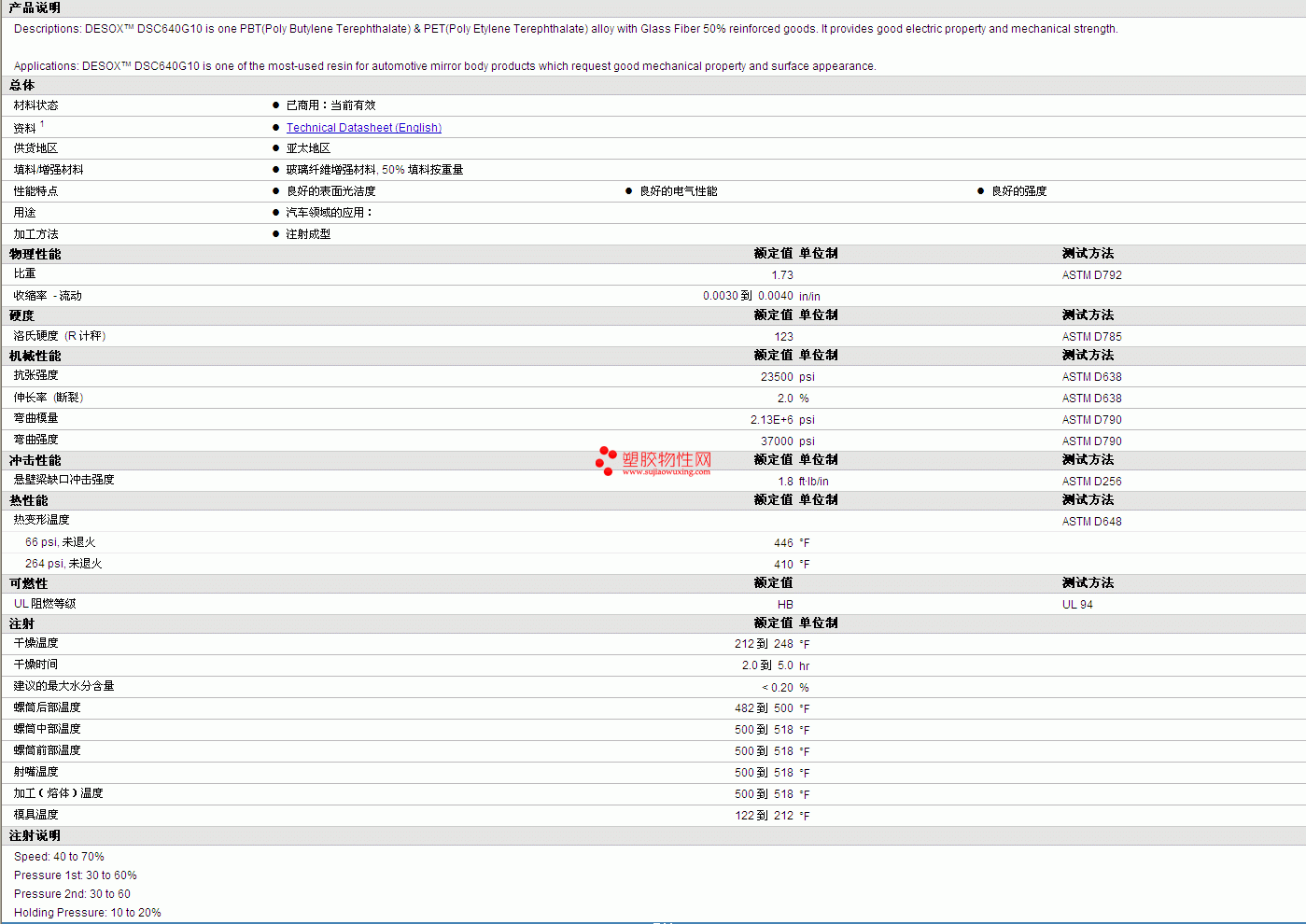Image resolution: width=1306 pixels, height=924 pixels.
Task: Select Pressure 1st: 30 to 60% note
Action: tap(75, 875)
